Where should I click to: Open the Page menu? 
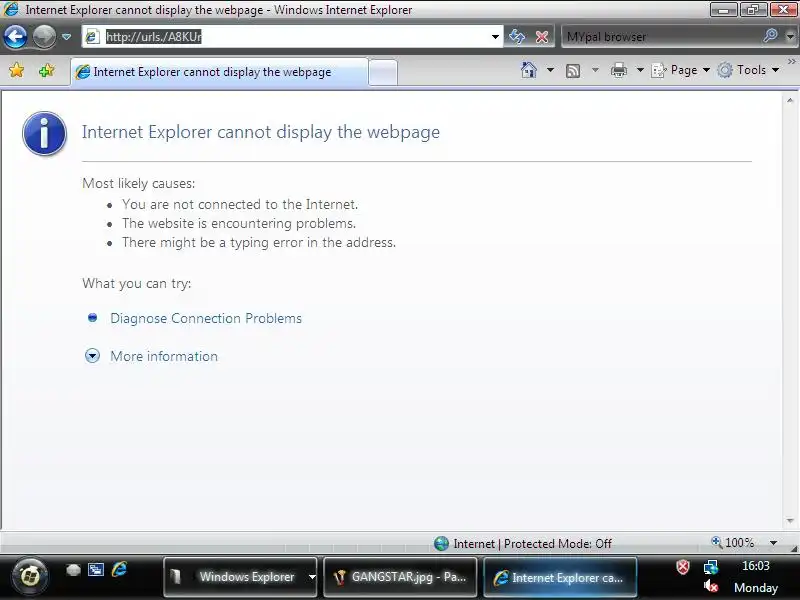click(x=681, y=70)
